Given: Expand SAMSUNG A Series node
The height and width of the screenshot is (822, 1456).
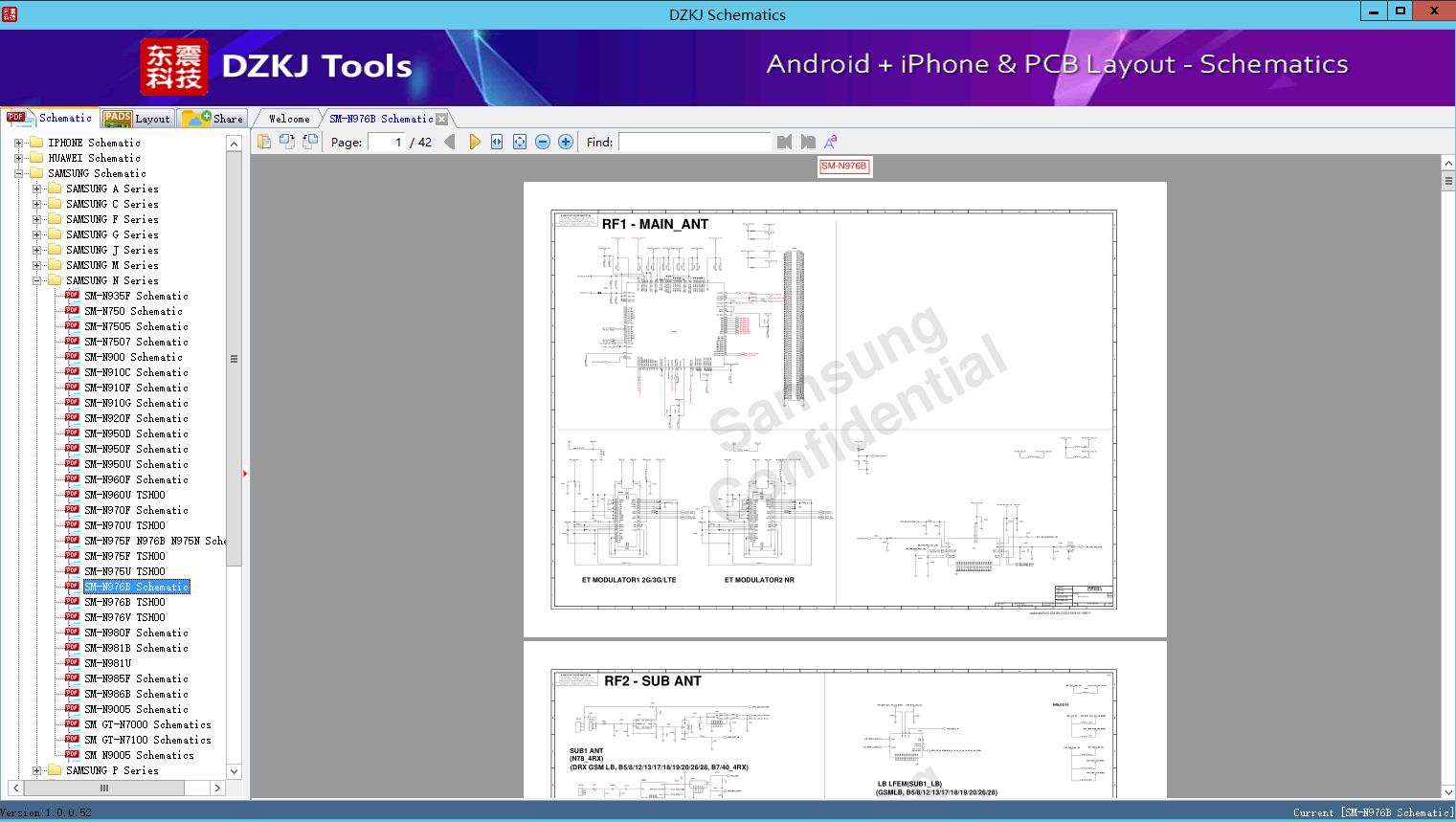Looking at the screenshot, I should coord(36,189).
